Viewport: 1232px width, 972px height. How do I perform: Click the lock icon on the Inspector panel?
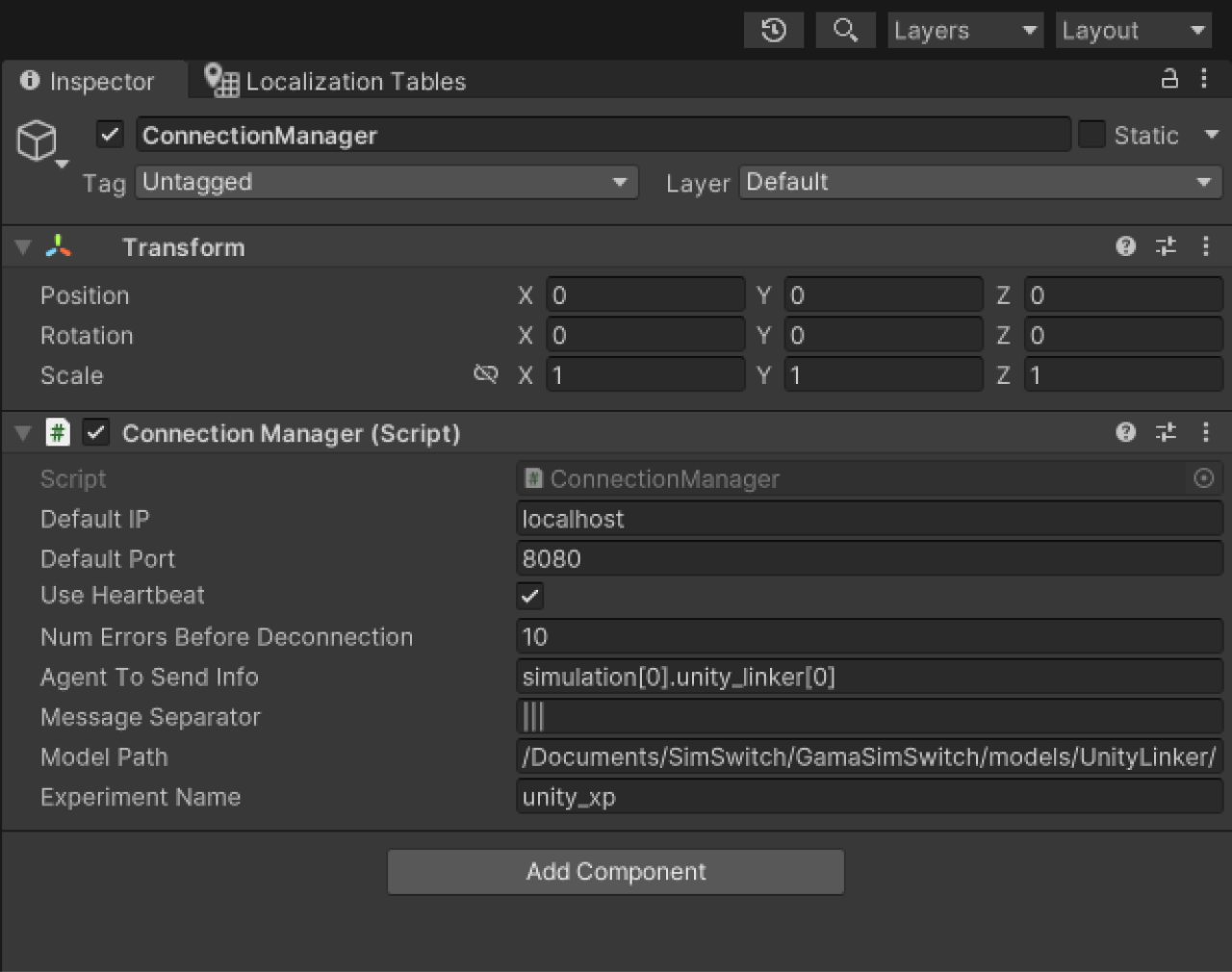point(1169,81)
